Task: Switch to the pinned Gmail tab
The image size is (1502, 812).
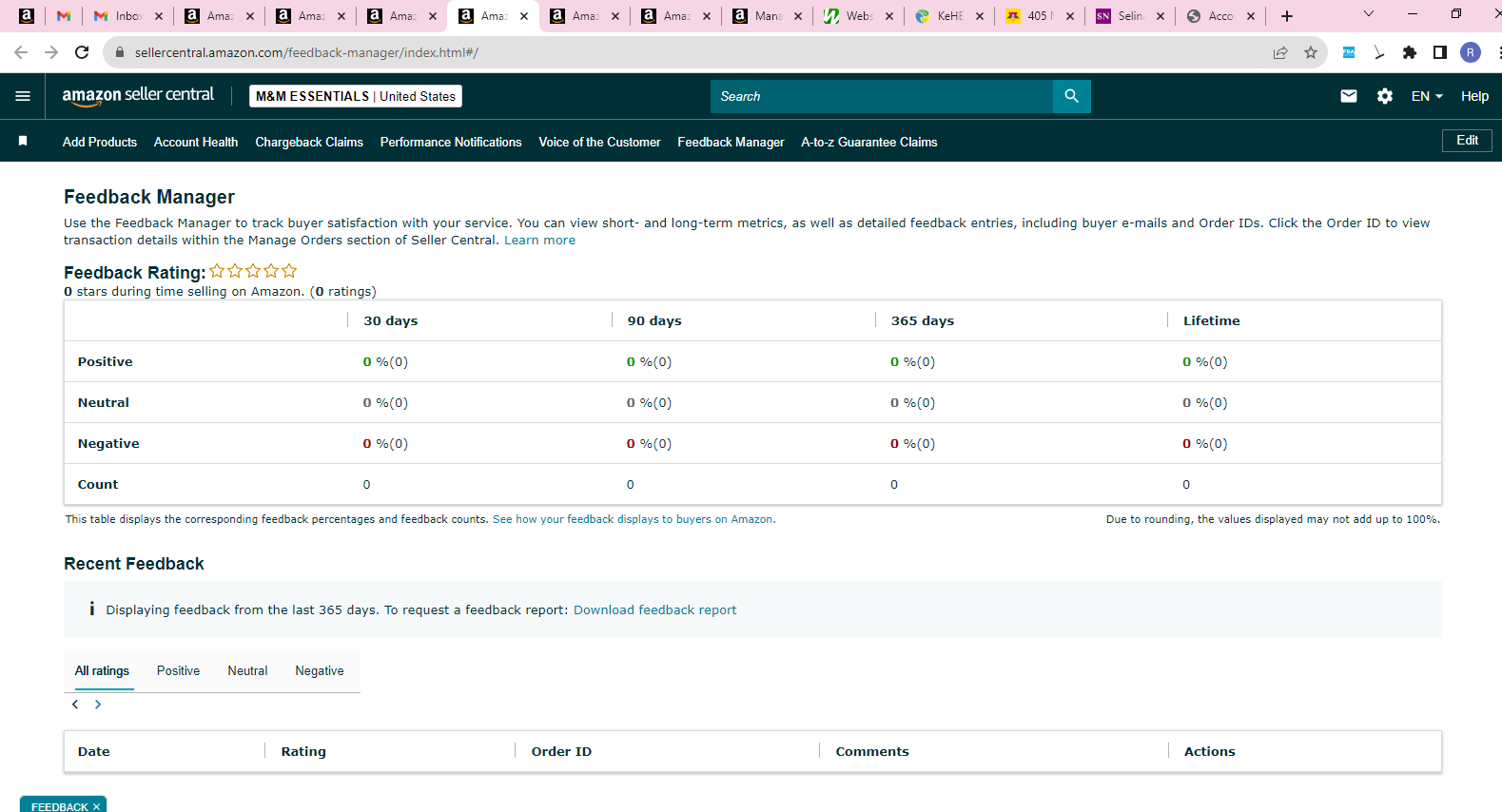Action: coord(64,16)
